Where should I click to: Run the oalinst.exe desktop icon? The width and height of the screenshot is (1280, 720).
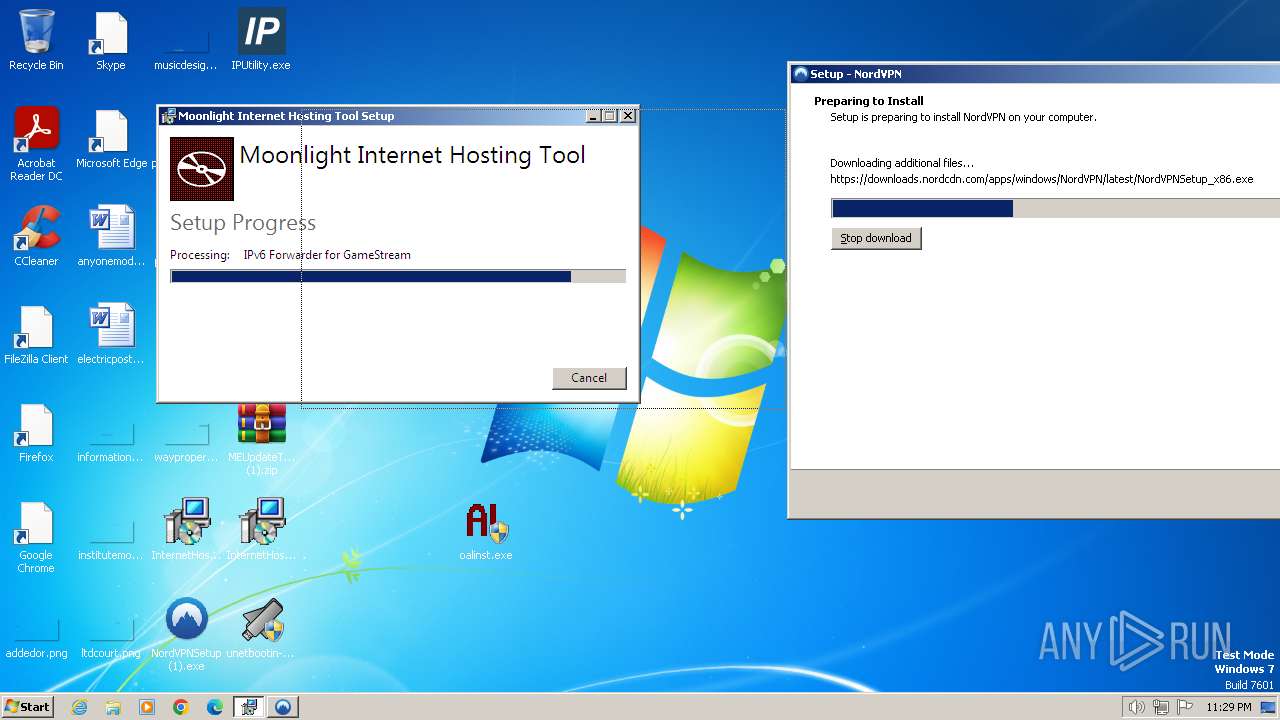click(485, 531)
